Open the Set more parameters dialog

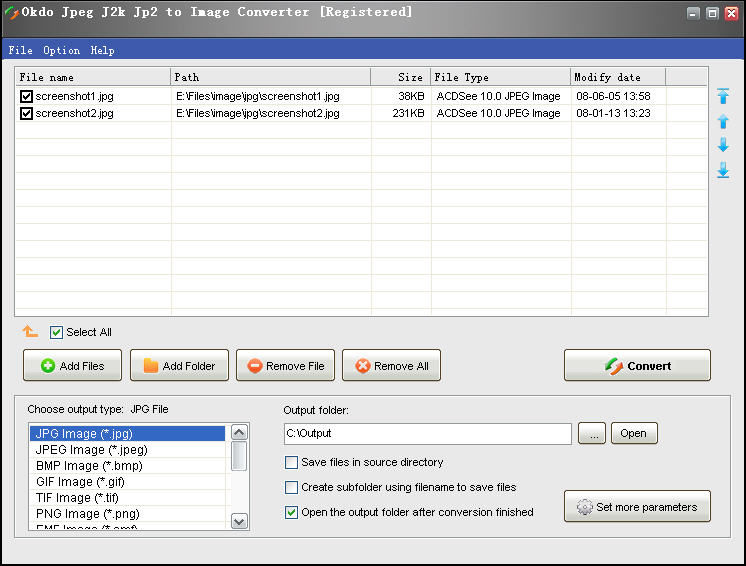(x=637, y=507)
